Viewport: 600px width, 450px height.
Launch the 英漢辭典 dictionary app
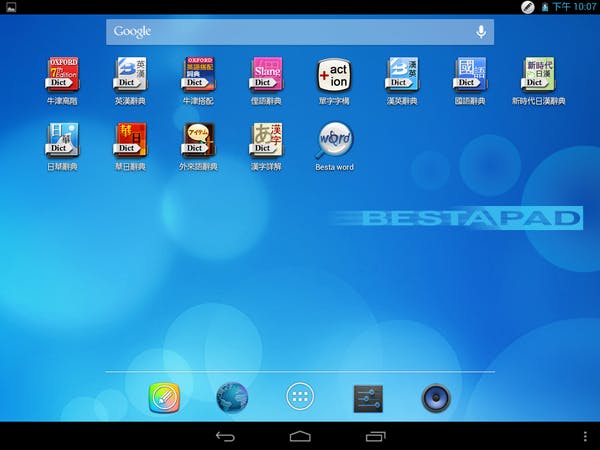(x=130, y=74)
